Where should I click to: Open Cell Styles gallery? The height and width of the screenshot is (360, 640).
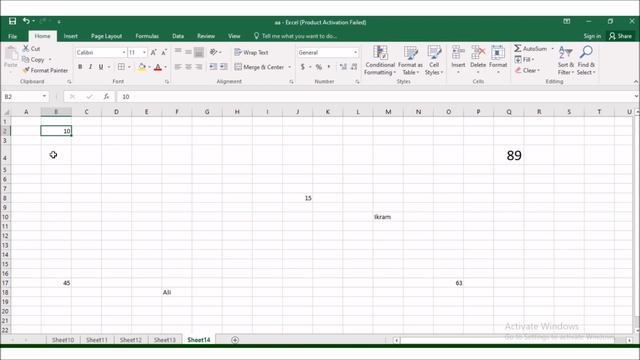coord(434,60)
